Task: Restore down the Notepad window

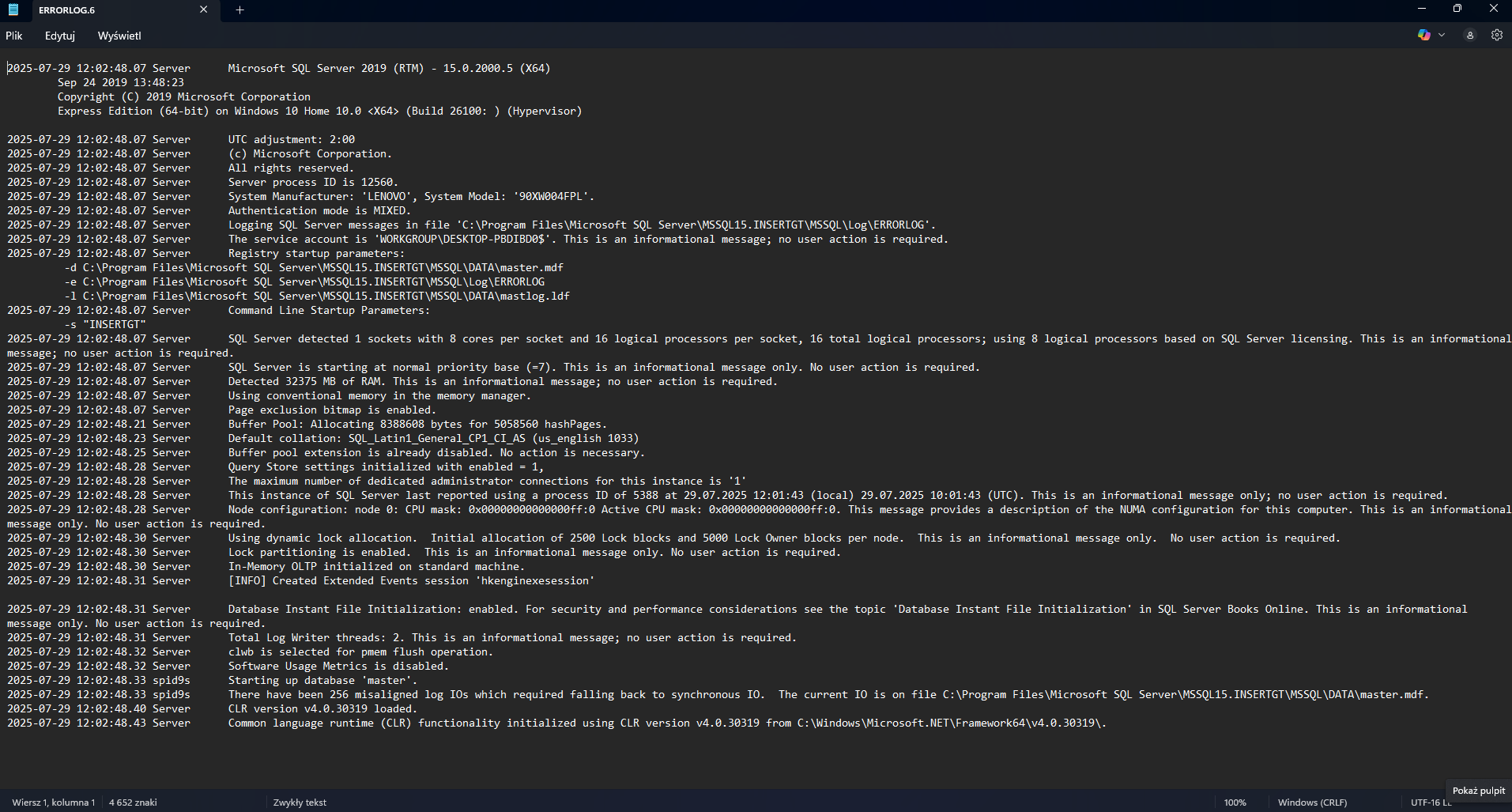Action: coord(1457,9)
